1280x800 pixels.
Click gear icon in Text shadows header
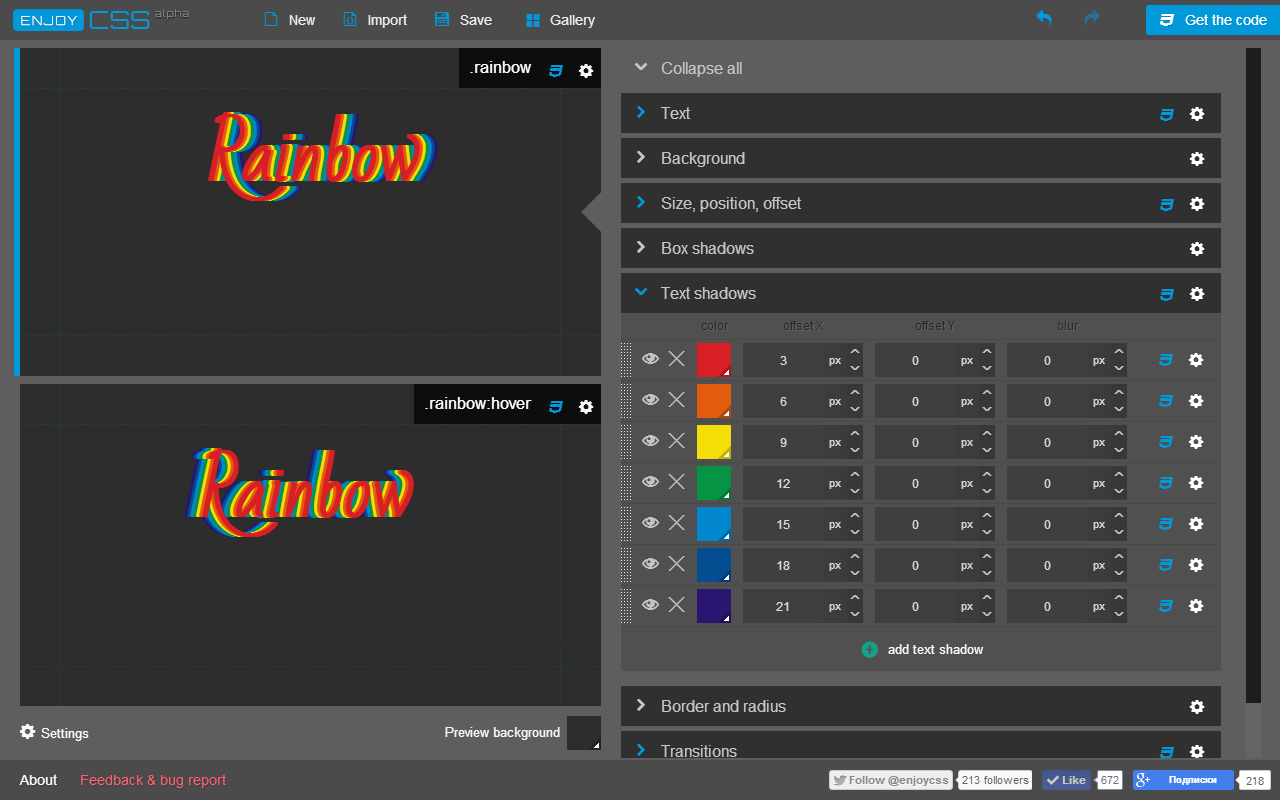(x=1197, y=294)
